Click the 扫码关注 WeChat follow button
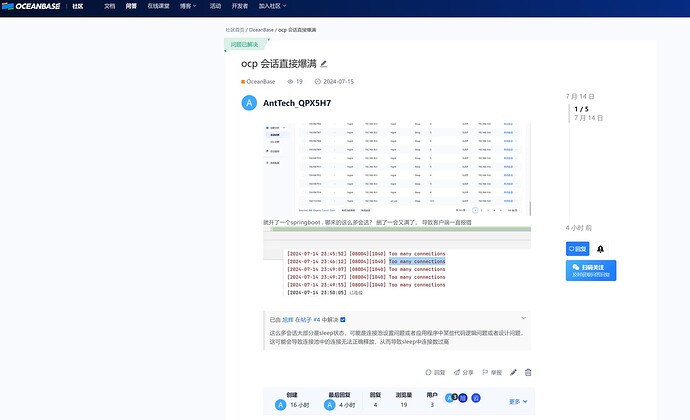 click(591, 270)
